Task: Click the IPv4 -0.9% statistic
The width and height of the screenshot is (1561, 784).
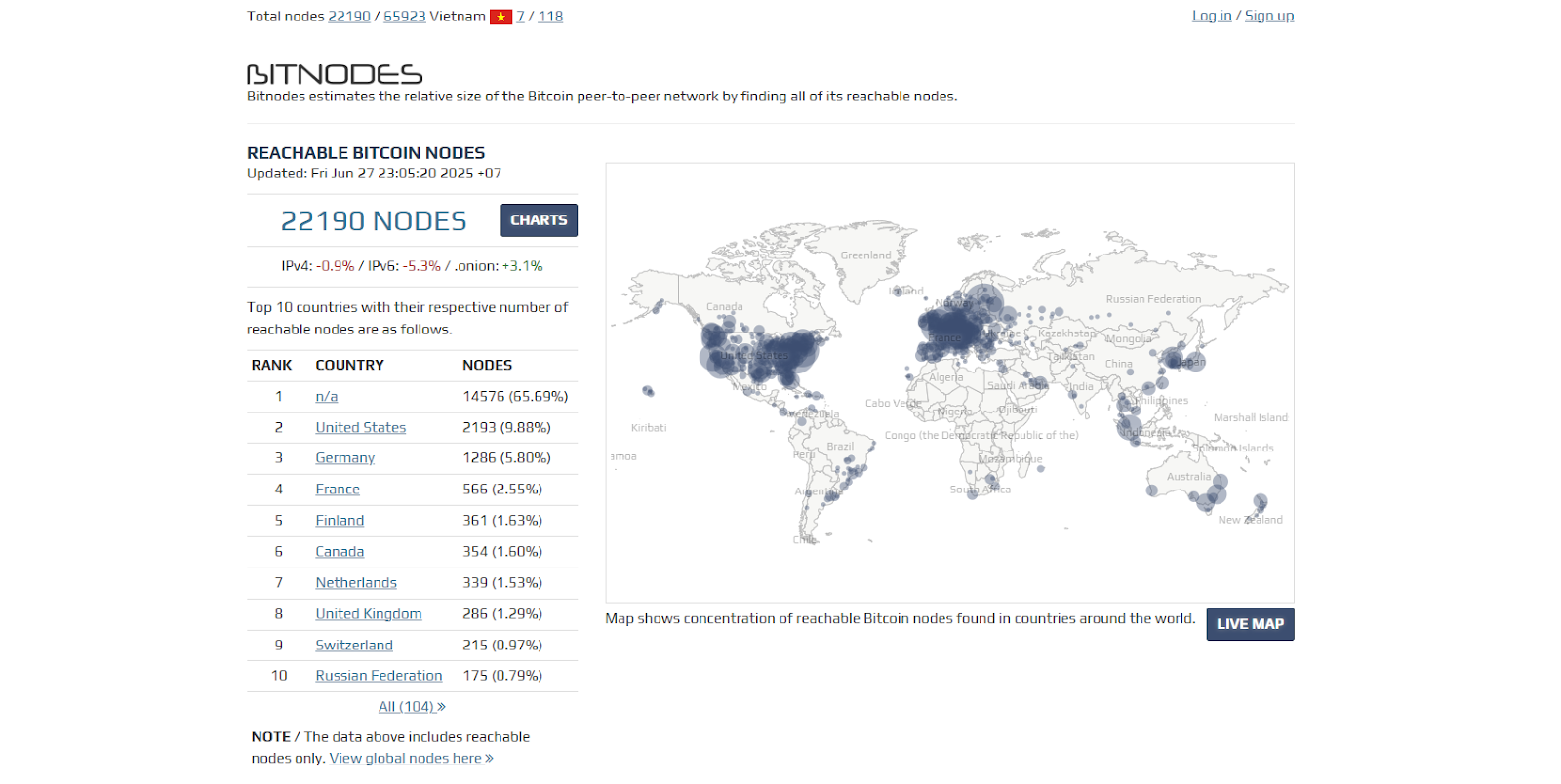Action: coord(317,266)
